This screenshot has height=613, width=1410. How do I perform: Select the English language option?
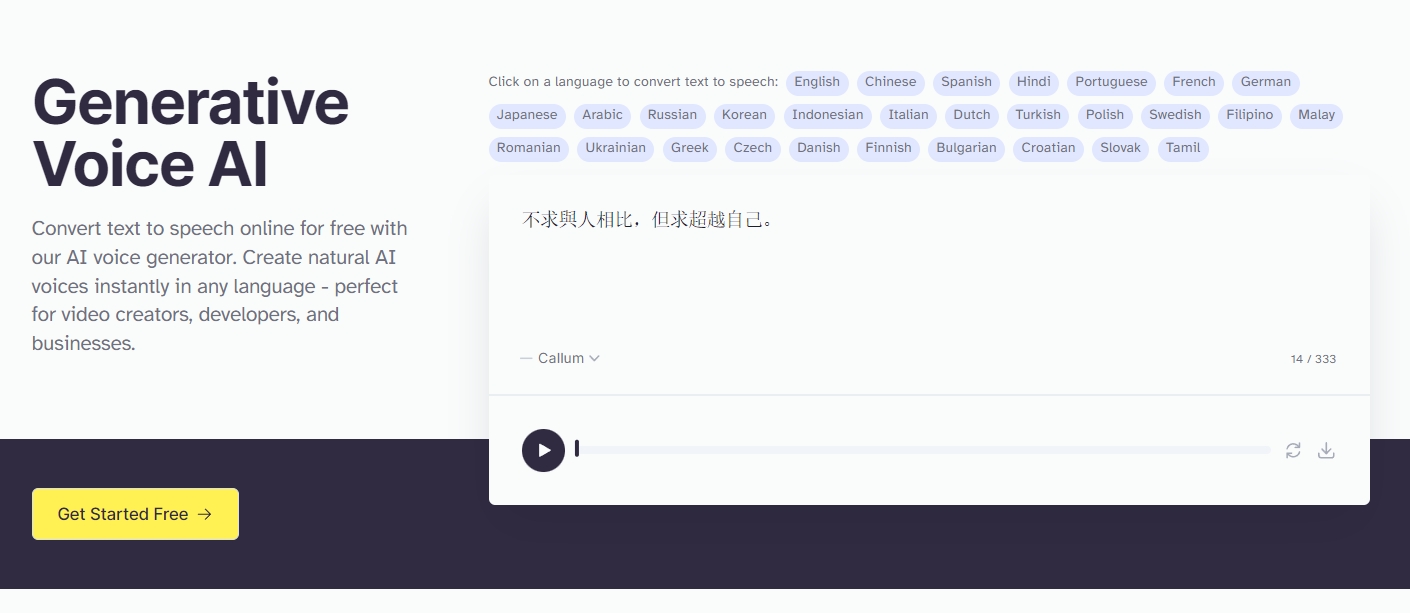[816, 83]
